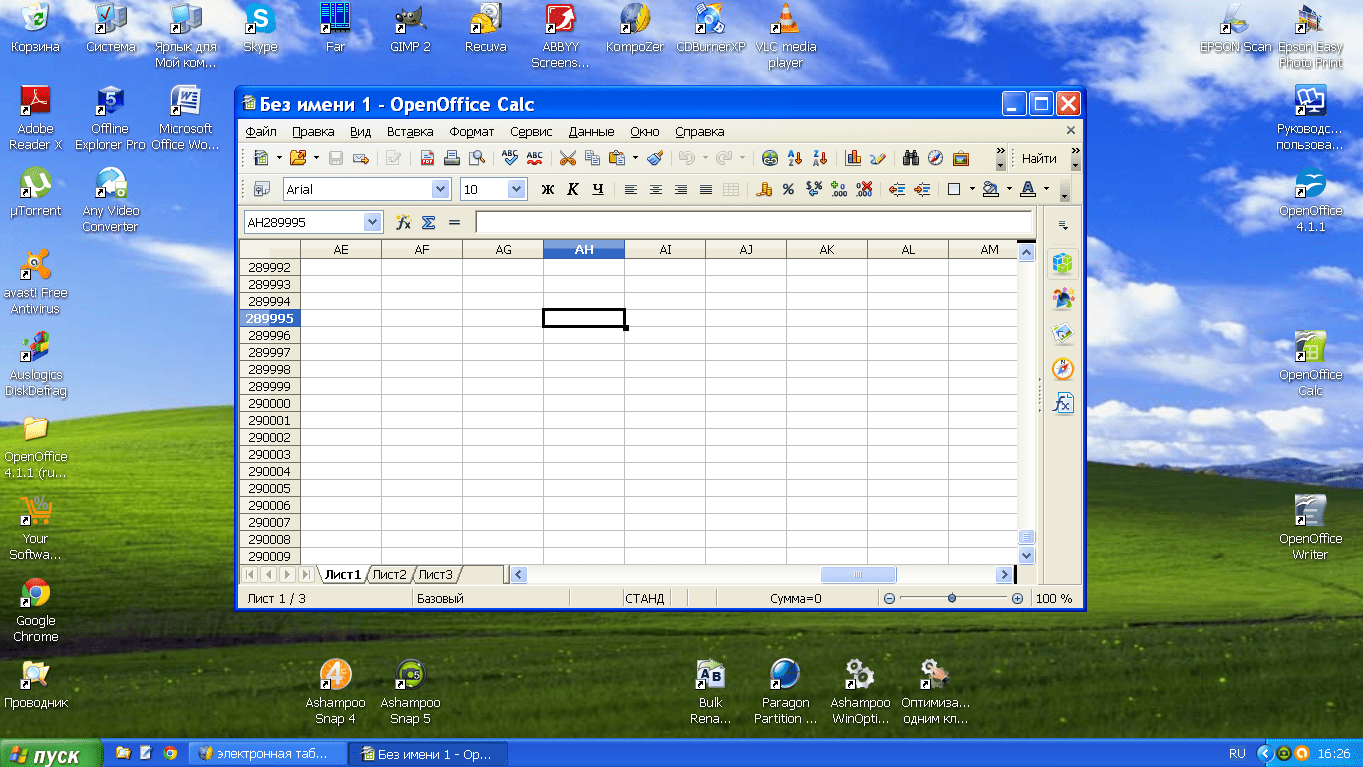The height and width of the screenshot is (767, 1363).
Task: Click the Function equals sign icon
Action: pyautogui.click(x=454, y=222)
